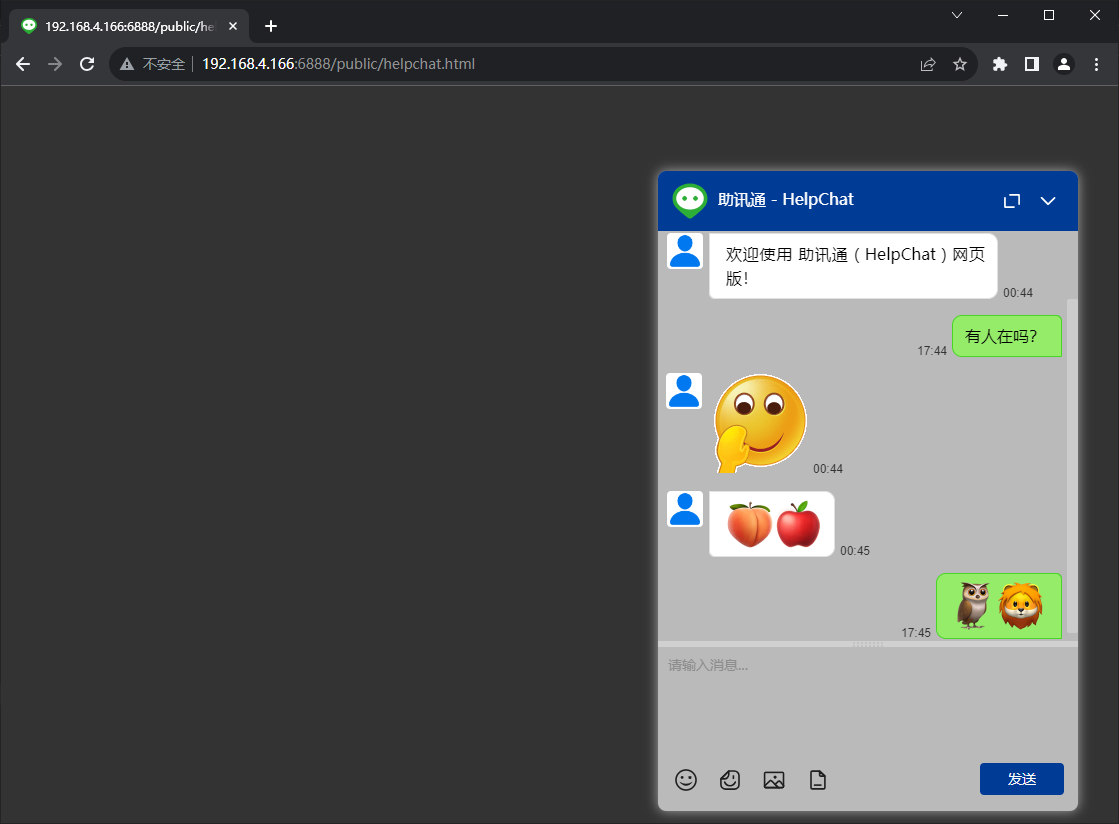
Task: Open the browser profile menu
Action: point(1064,64)
